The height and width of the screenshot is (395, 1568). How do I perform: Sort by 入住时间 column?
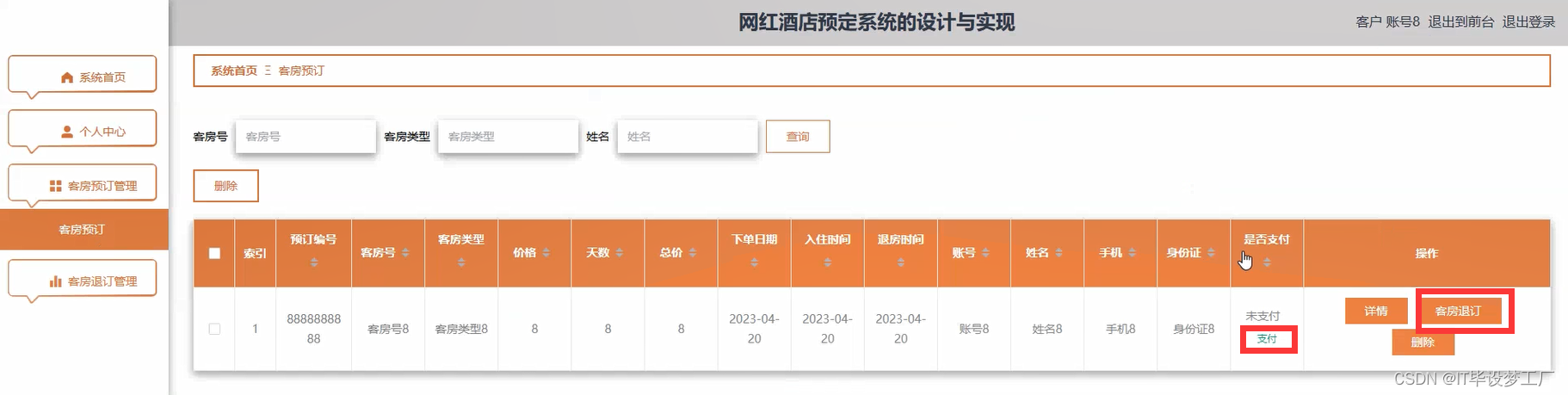point(828,262)
